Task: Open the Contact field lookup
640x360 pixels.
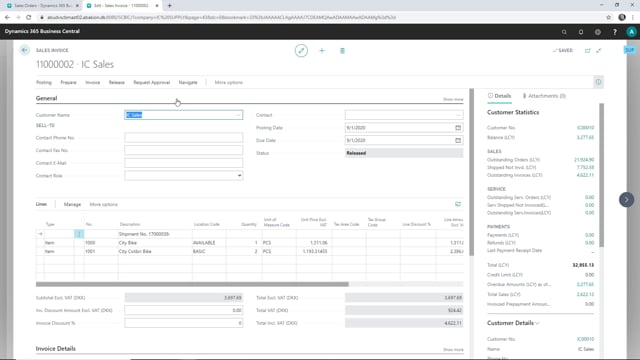Action: click(458, 115)
